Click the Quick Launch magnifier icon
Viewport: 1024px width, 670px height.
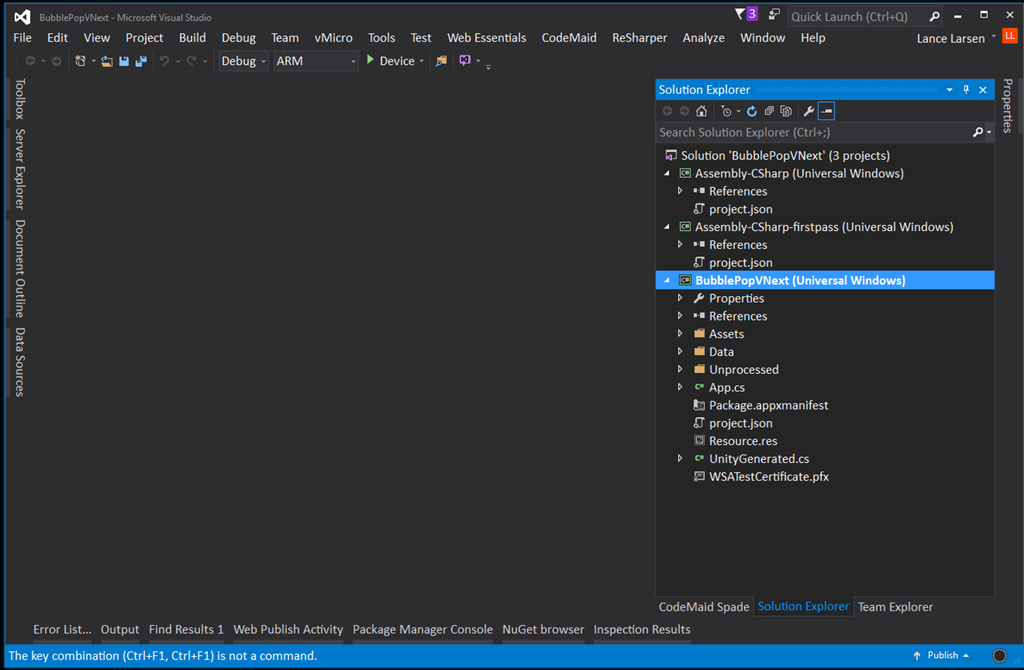[x=935, y=16]
